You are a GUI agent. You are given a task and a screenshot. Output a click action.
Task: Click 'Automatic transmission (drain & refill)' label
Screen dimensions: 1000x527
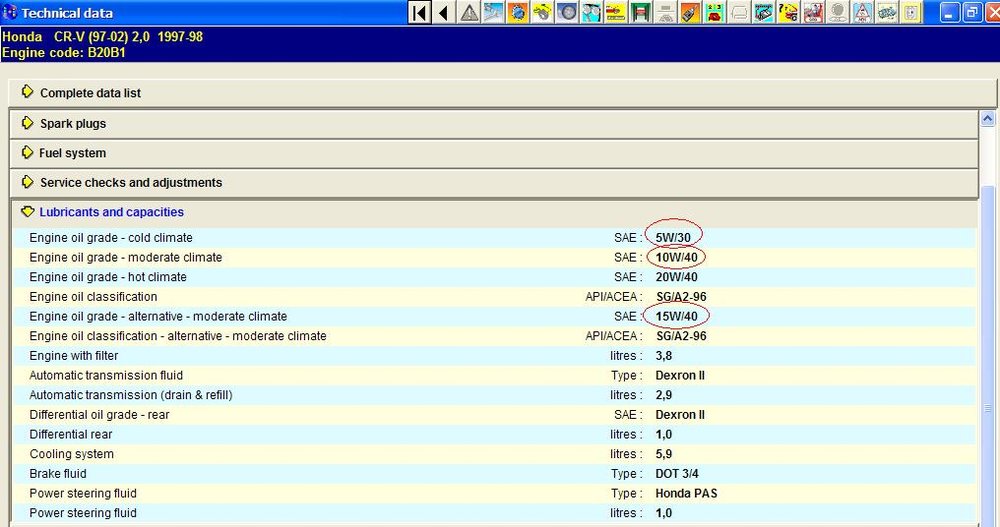click(x=131, y=396)
